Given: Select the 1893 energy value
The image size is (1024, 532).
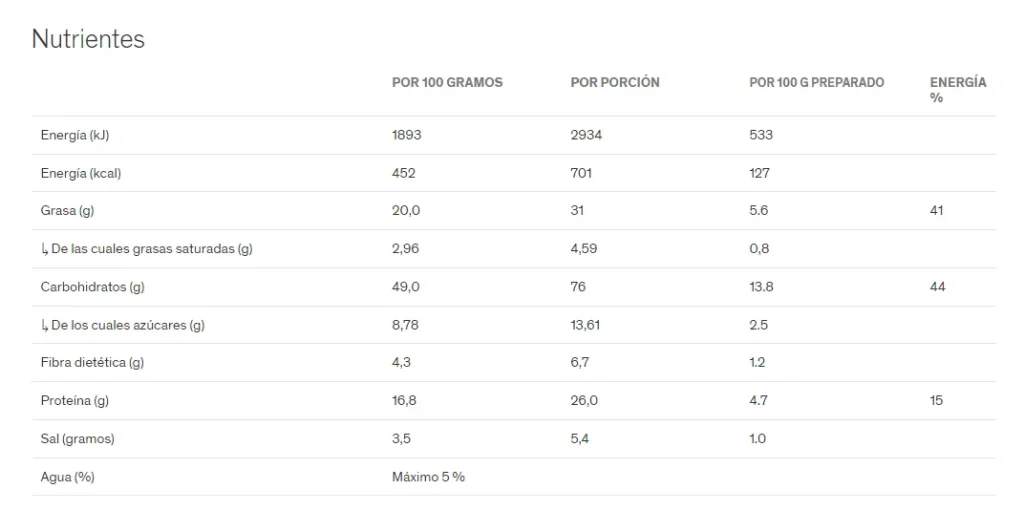Looking at the screenshot, I should pos(406,135).
